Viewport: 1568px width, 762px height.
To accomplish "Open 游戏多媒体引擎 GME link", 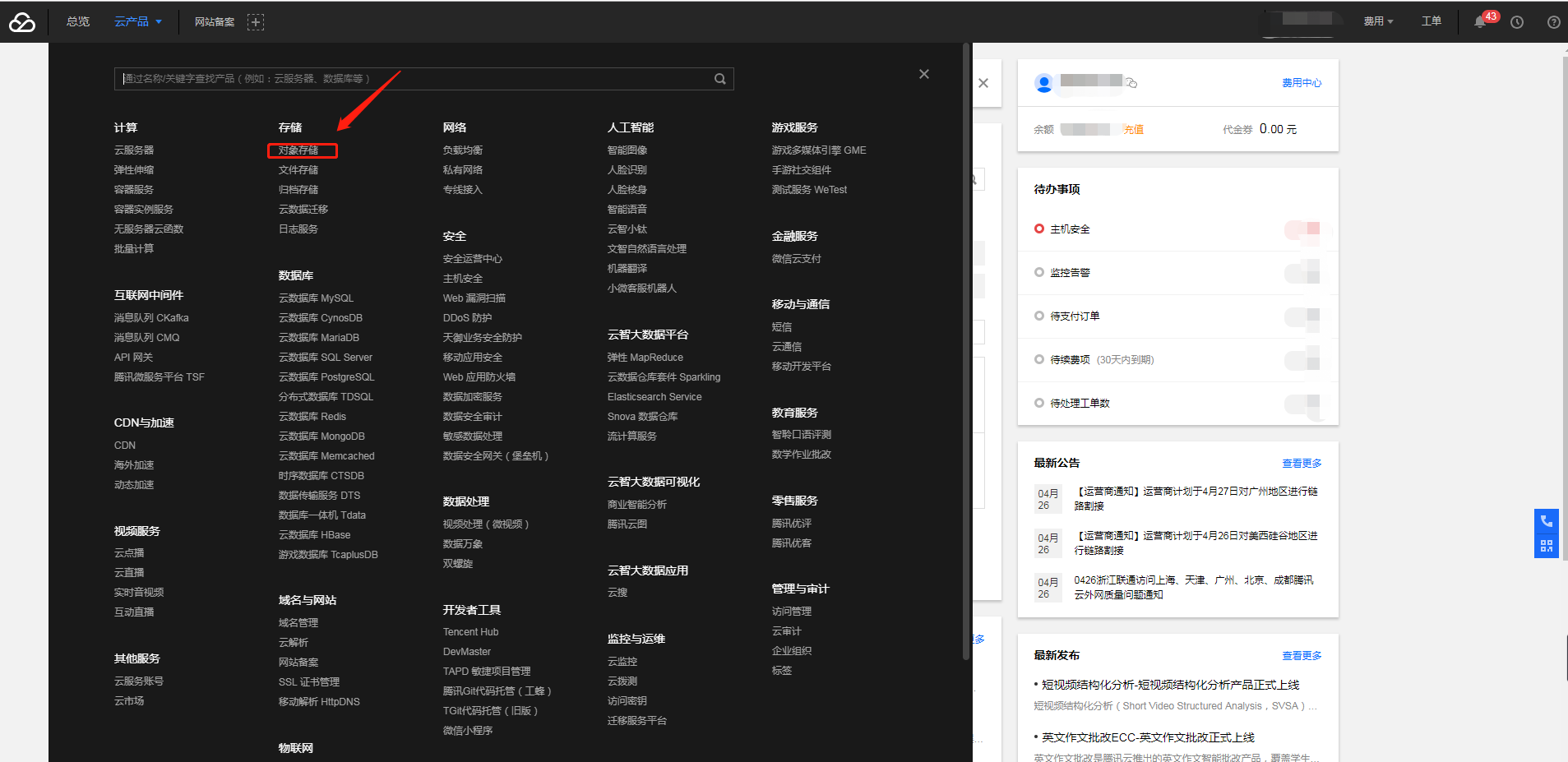I will tap(819, 150).
